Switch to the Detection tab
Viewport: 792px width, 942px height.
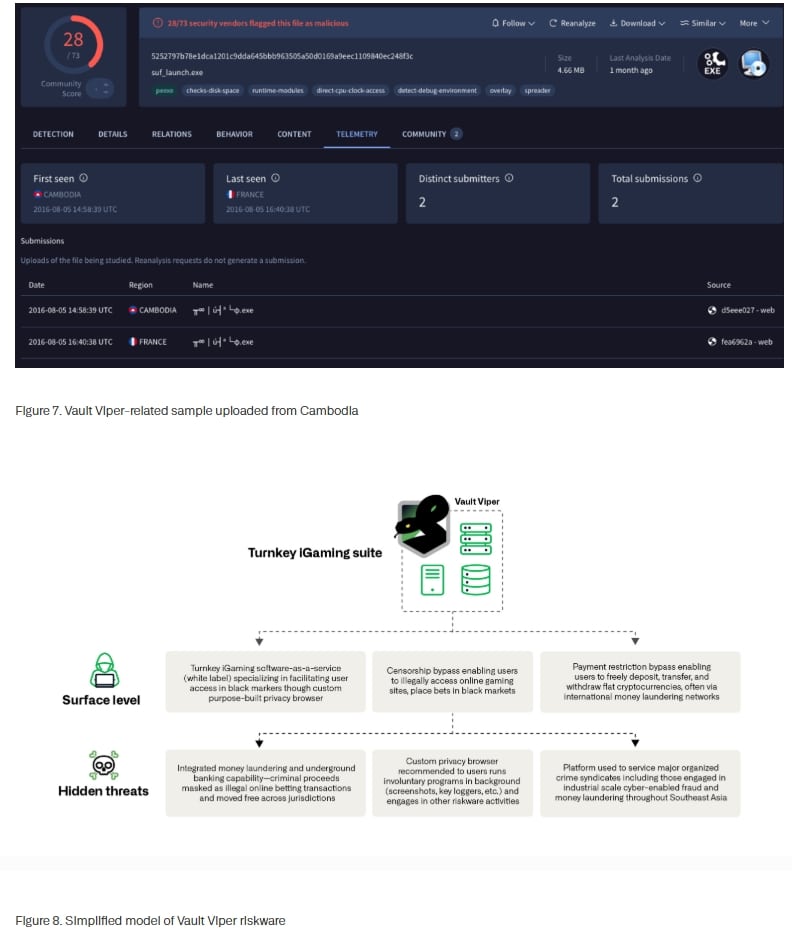[53, 134]
